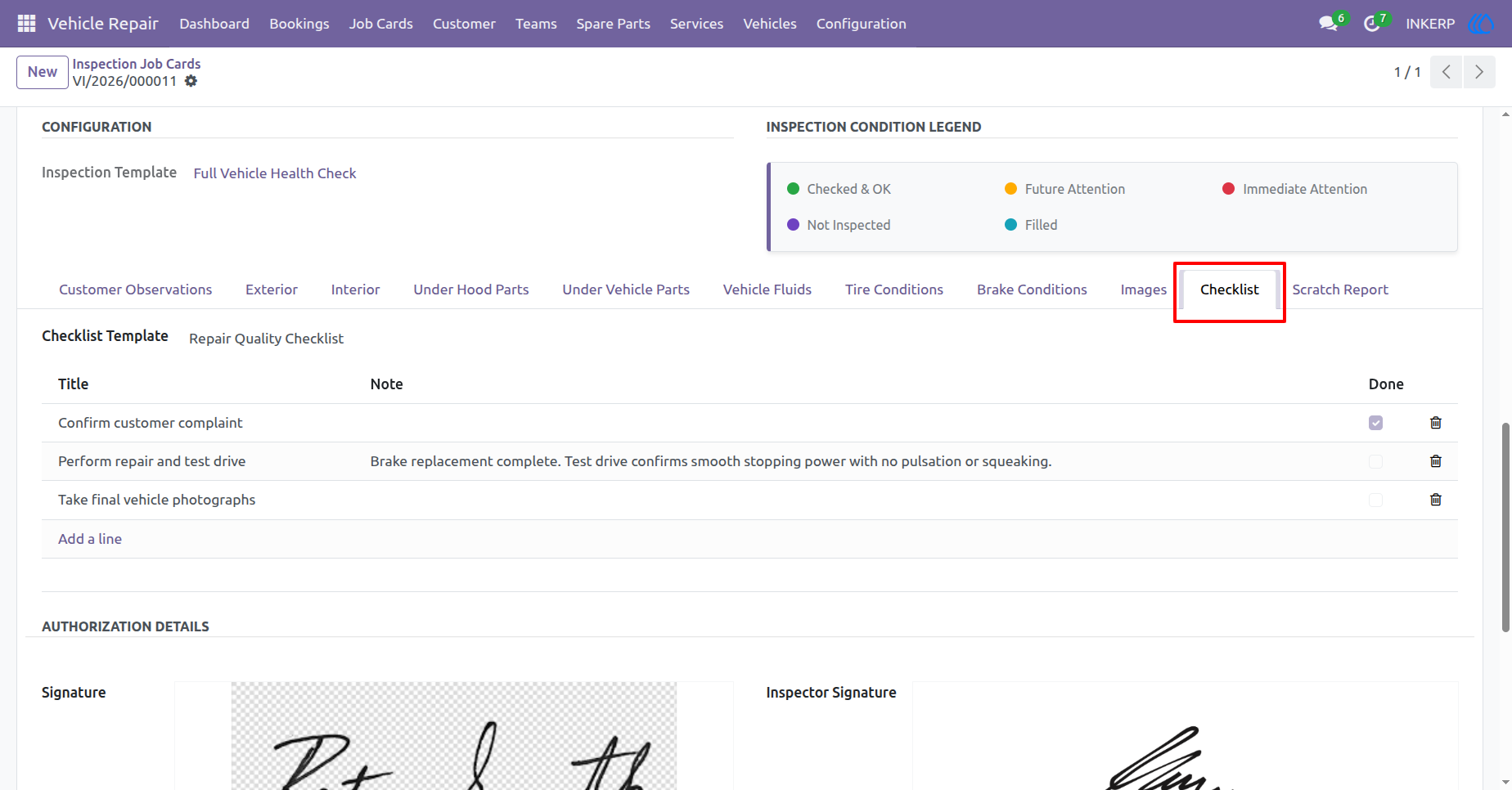Image resolution: width=1512 pixels, height=790 pixels.
Task: Open the Teams menu
Action: [x=536, y=24]
